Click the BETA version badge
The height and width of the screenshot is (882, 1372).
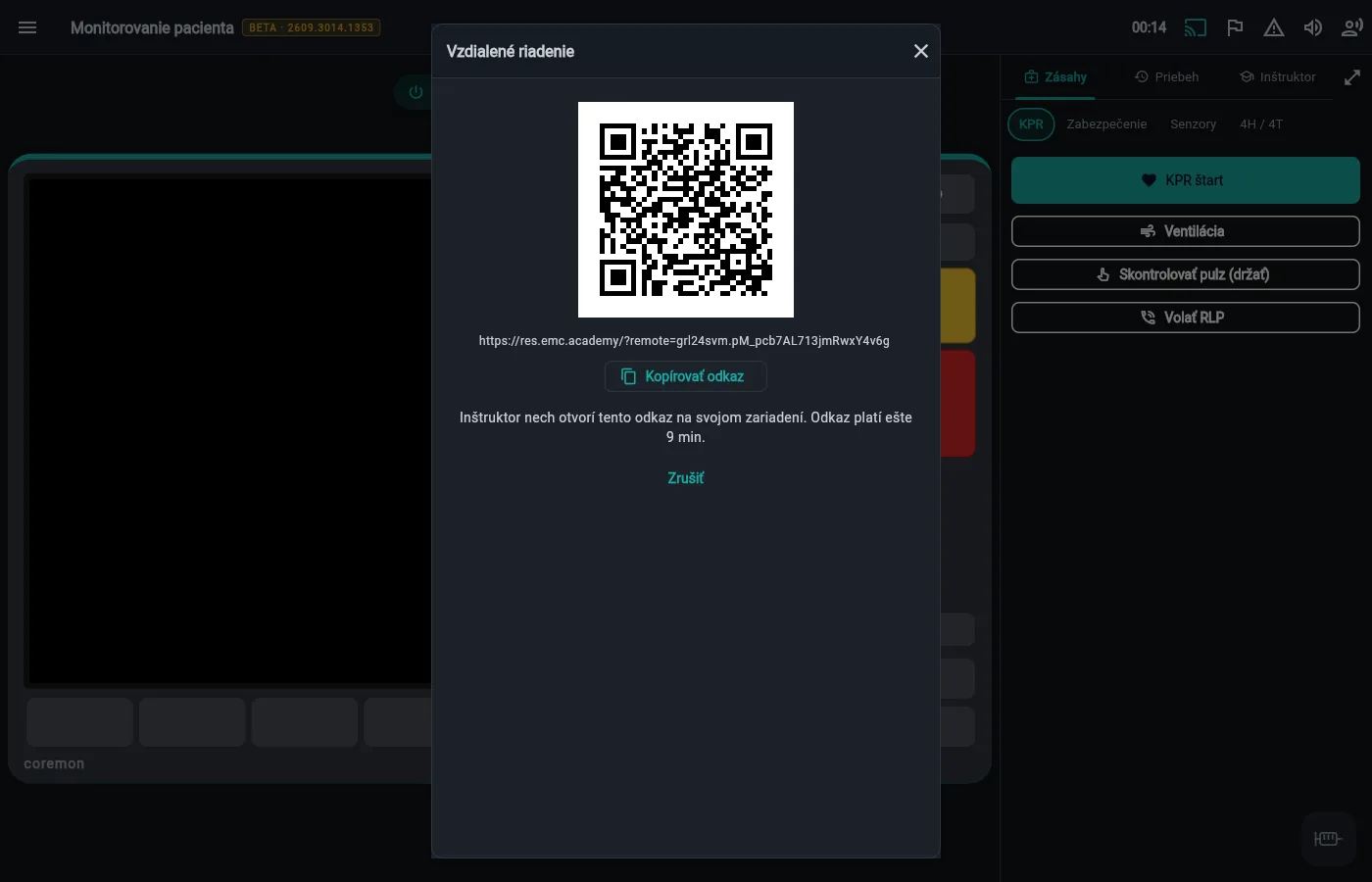click(312, 27)
